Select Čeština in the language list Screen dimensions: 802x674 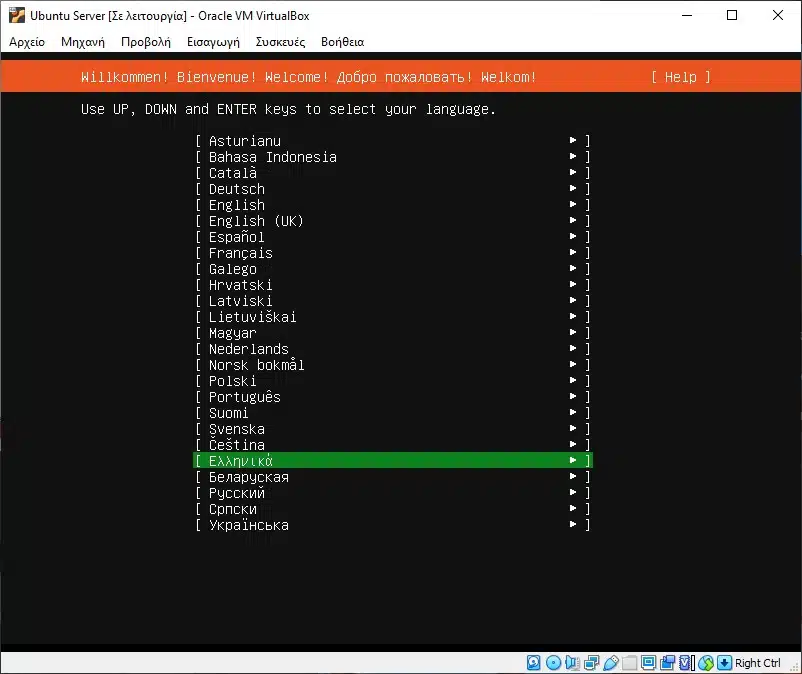(x=393, y=445)
